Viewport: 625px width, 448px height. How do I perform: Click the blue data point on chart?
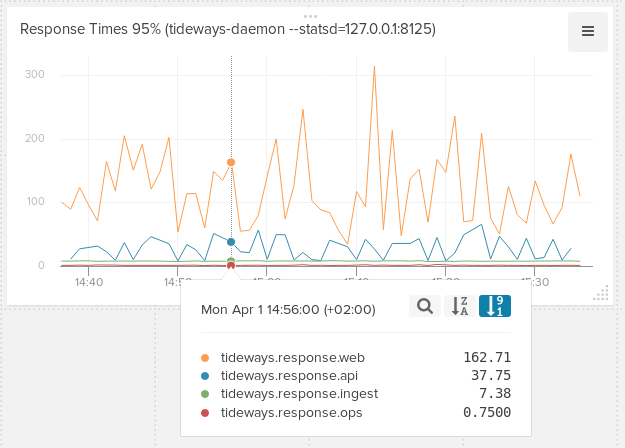[231, 242]
